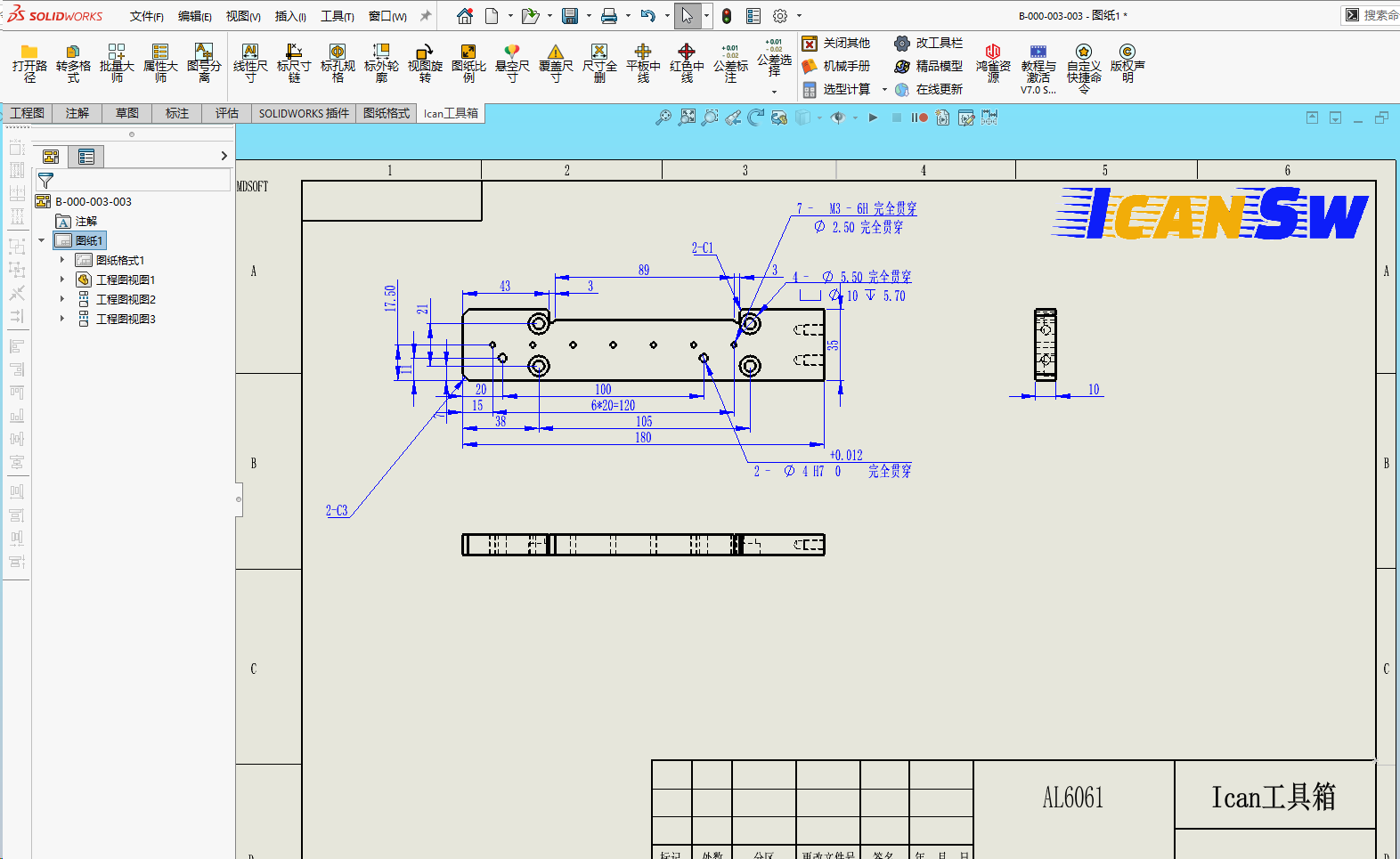
Task: Click the Rebuild traffic light icon
Action: click(727, 16)
